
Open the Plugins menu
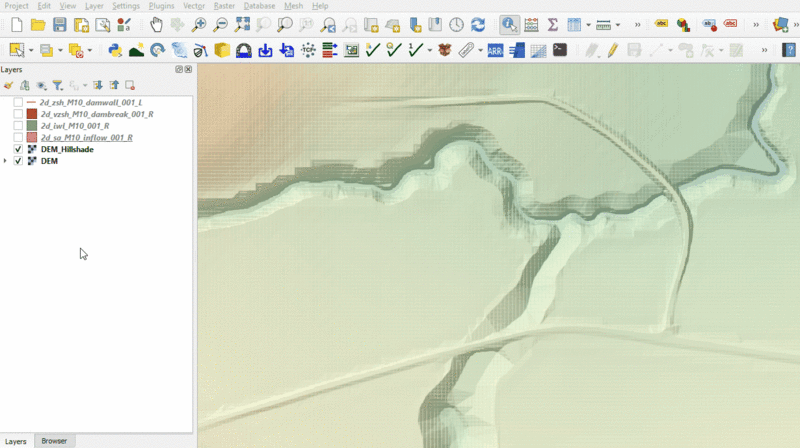[x=161, y=6]
